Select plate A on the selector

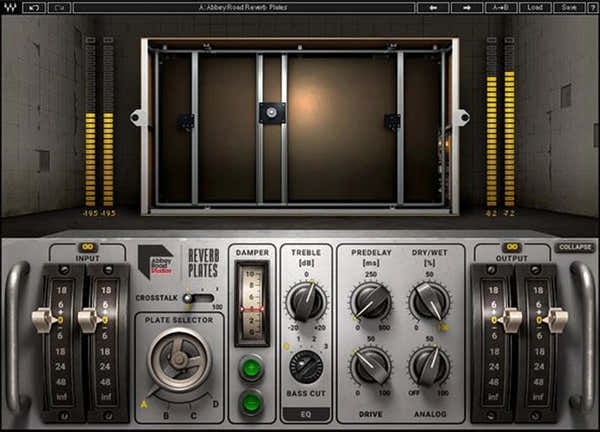[144, 404]
